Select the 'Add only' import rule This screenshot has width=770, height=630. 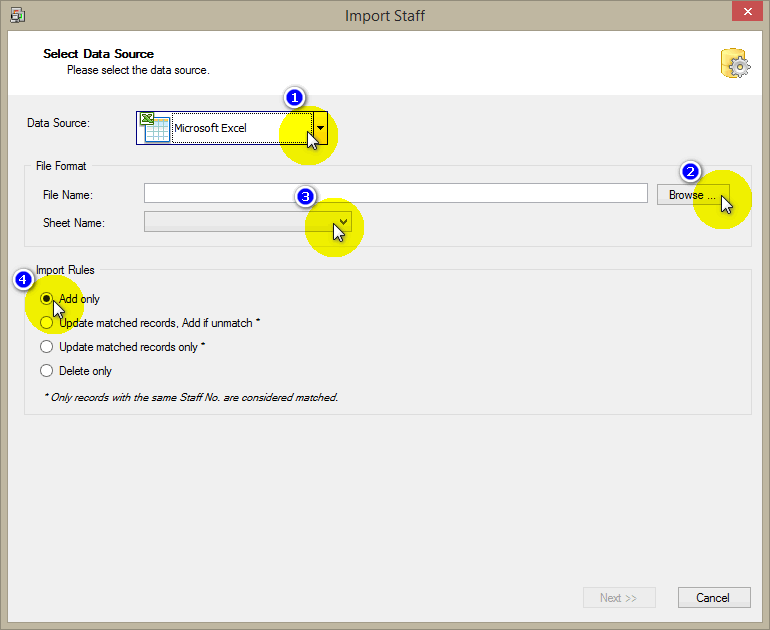click(x=47, y=299)
